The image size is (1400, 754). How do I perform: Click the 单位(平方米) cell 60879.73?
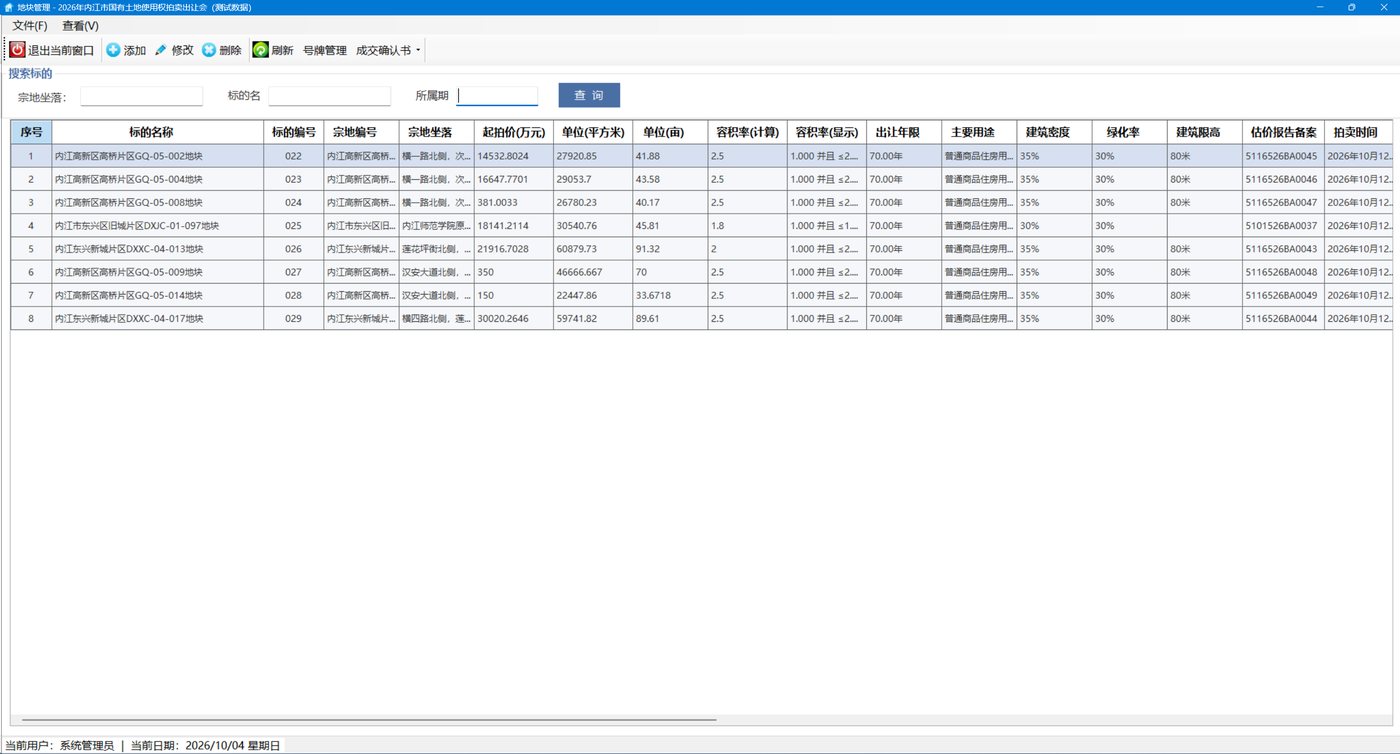[x=593, y=249]
